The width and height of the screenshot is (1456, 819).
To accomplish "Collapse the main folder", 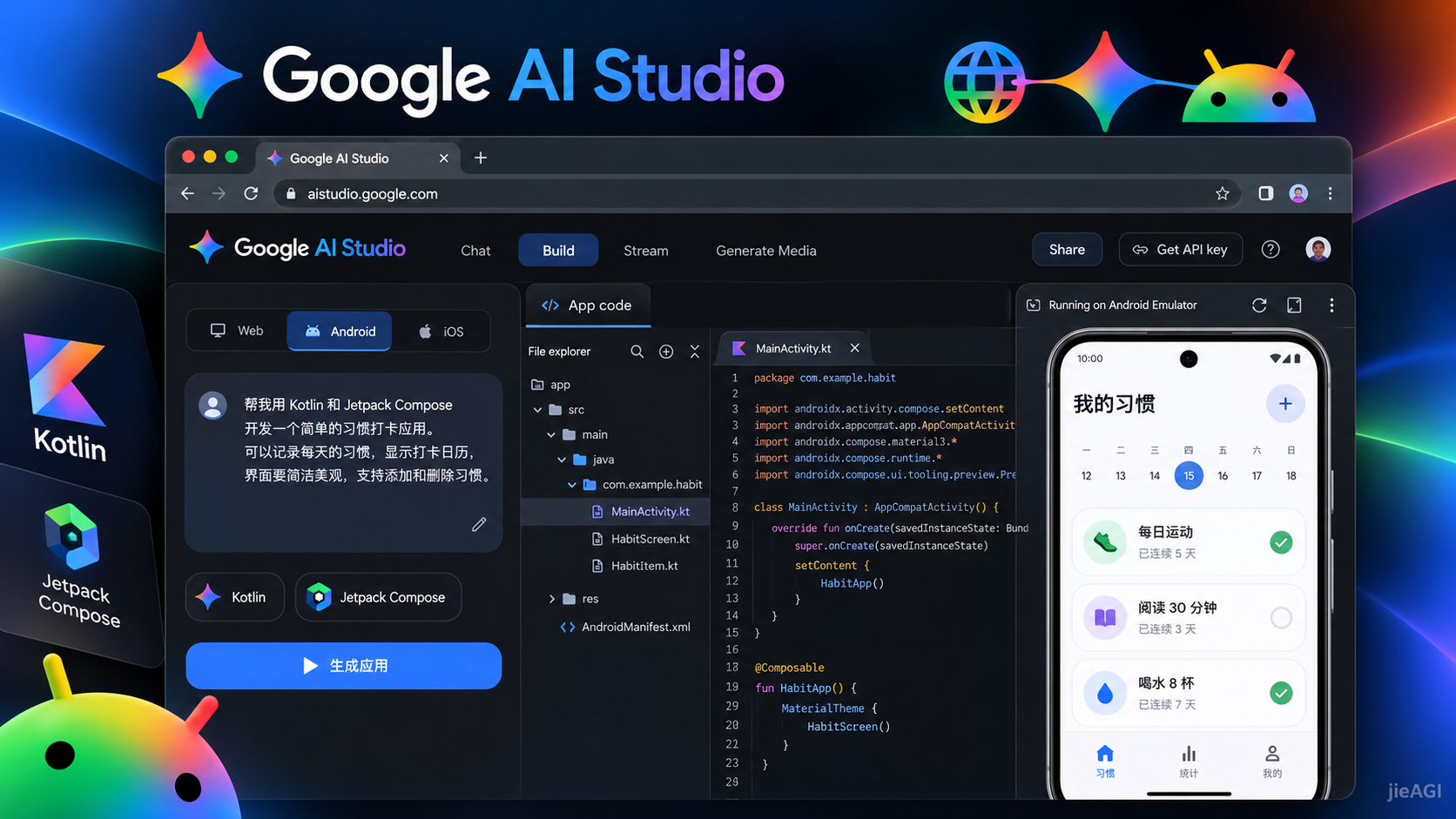I will pyautogui.click(x=551, y=434).
